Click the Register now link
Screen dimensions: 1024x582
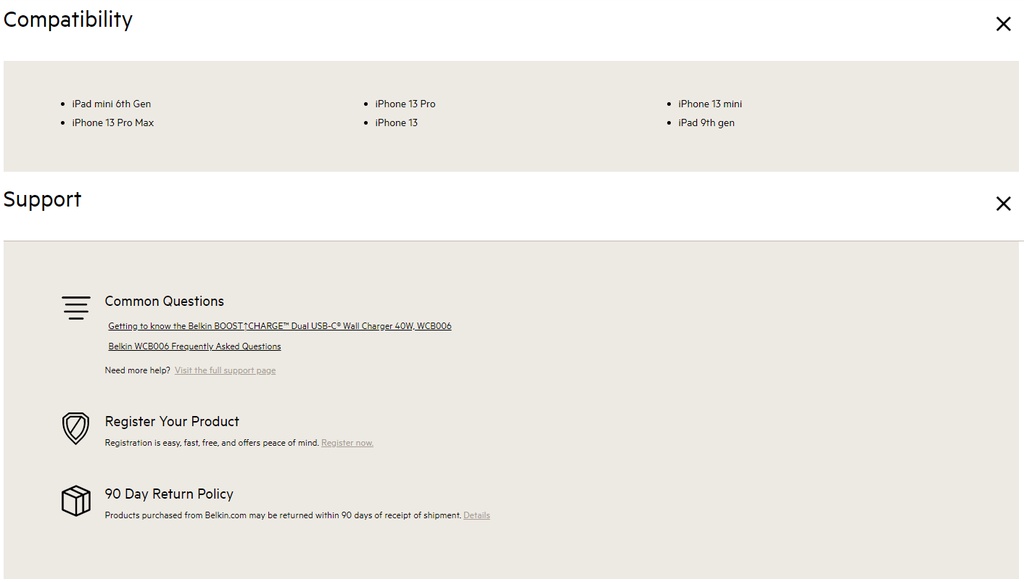347,443
